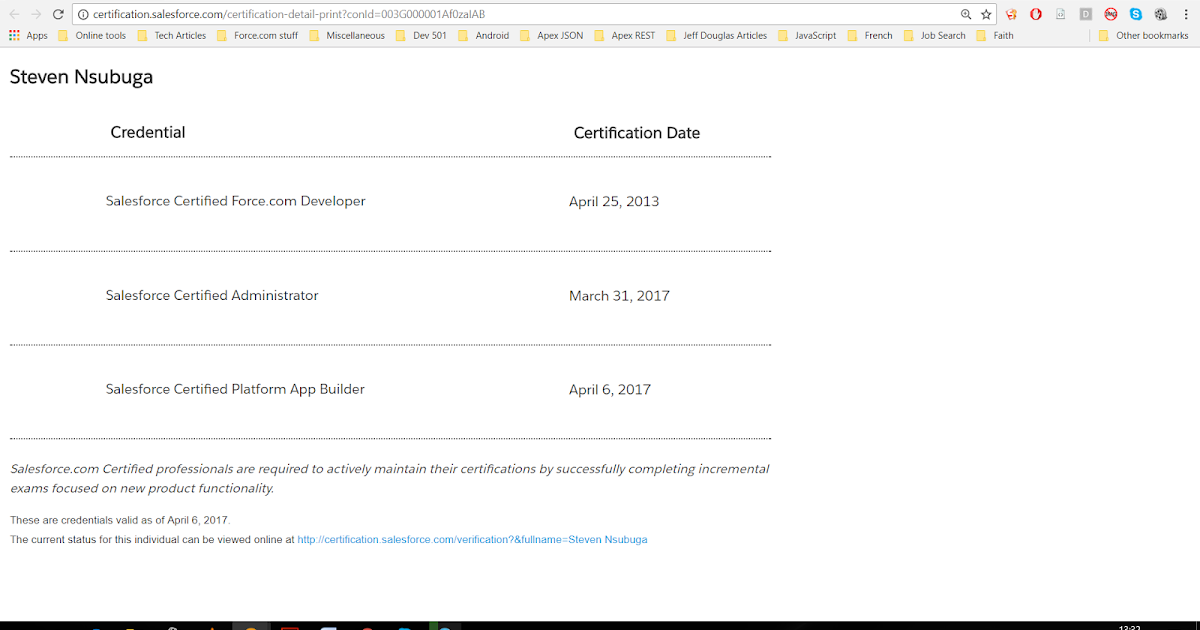This screenshot has height=630, width=1200.
Task: Click the Steven Nsubuga name heading
Action: click(x=81, y=77)
